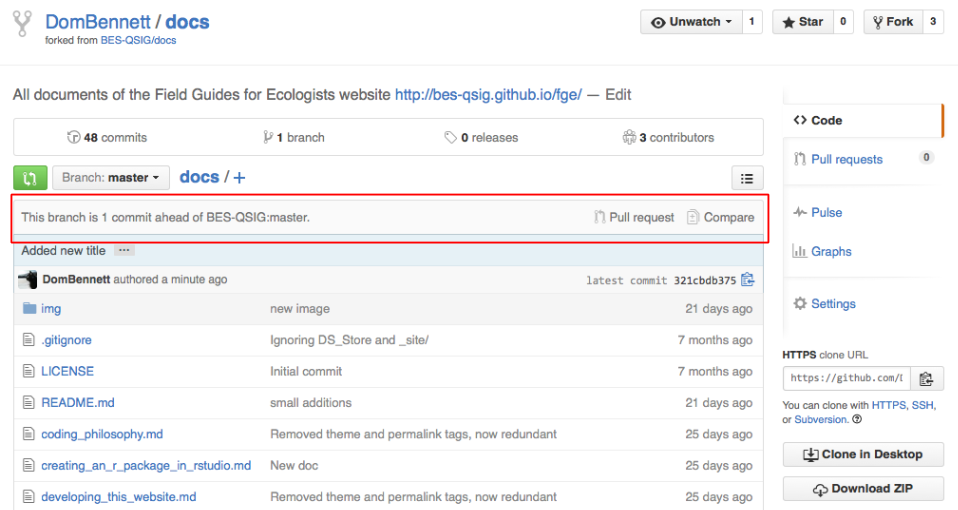
Task: Open the DomBennett commit author link
Action: point(76,279)
